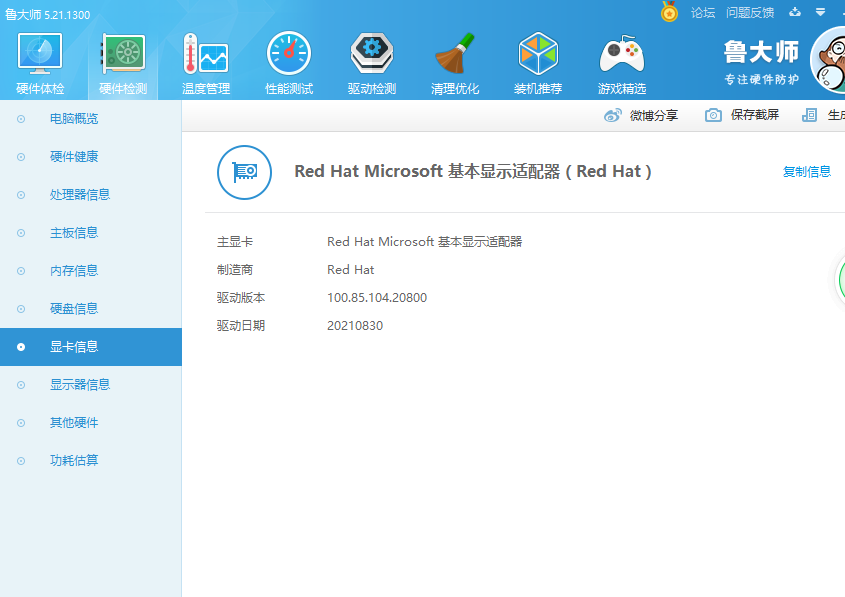Click the 驱动版本 label
The height and width of the screenshot is (597, 845).
240,297
